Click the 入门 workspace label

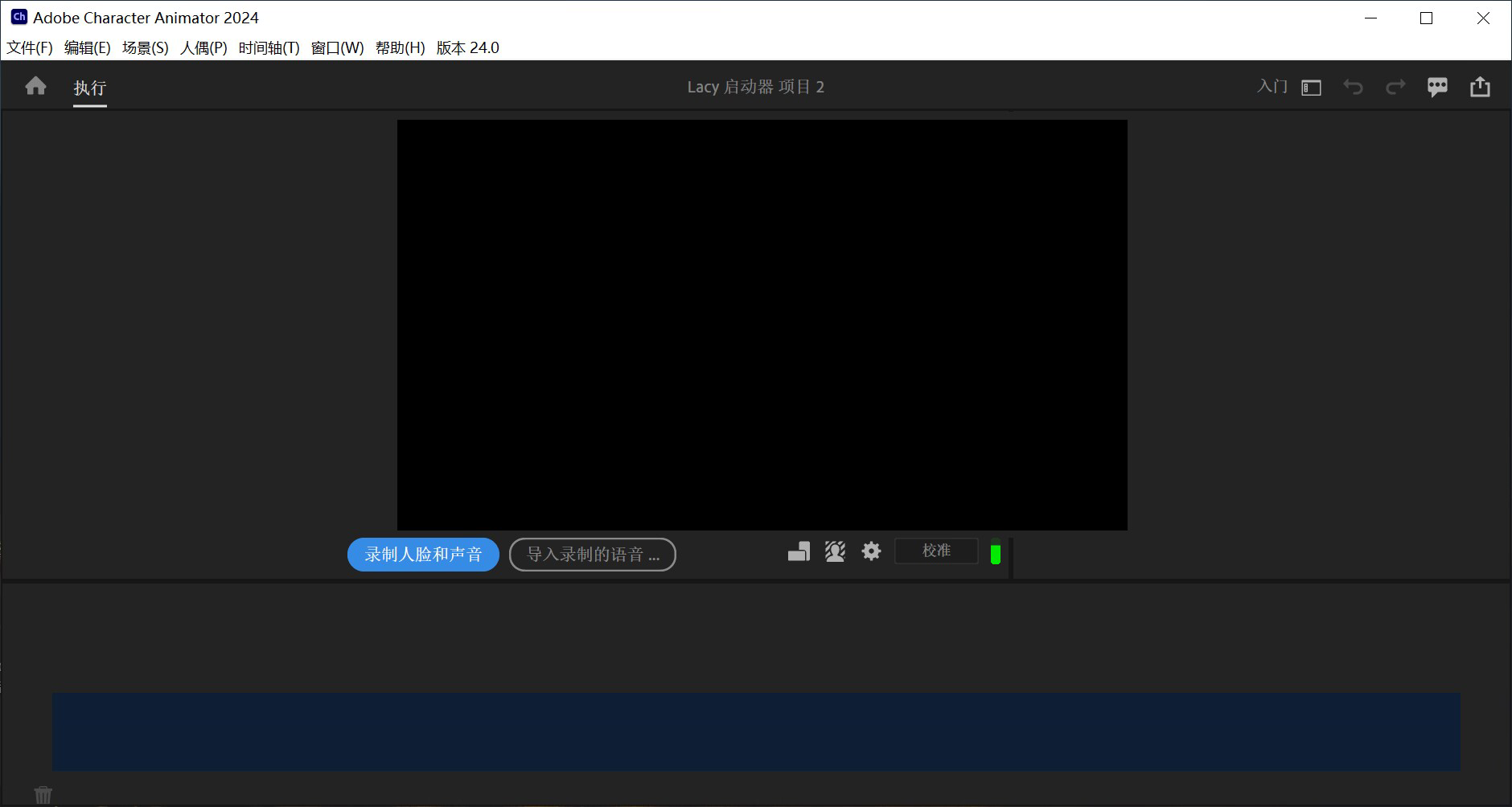click(1272, 86)
